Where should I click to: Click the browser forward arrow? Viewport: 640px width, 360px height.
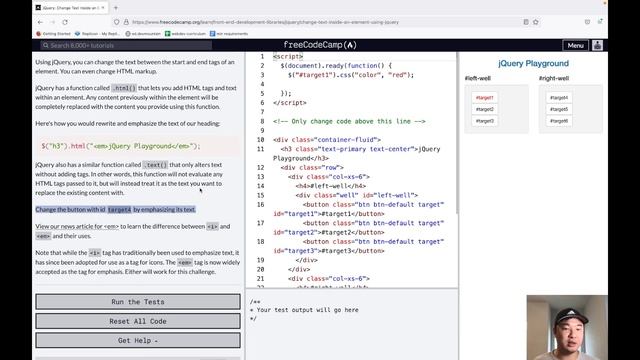pyautogui.click(x=52, y=22)
